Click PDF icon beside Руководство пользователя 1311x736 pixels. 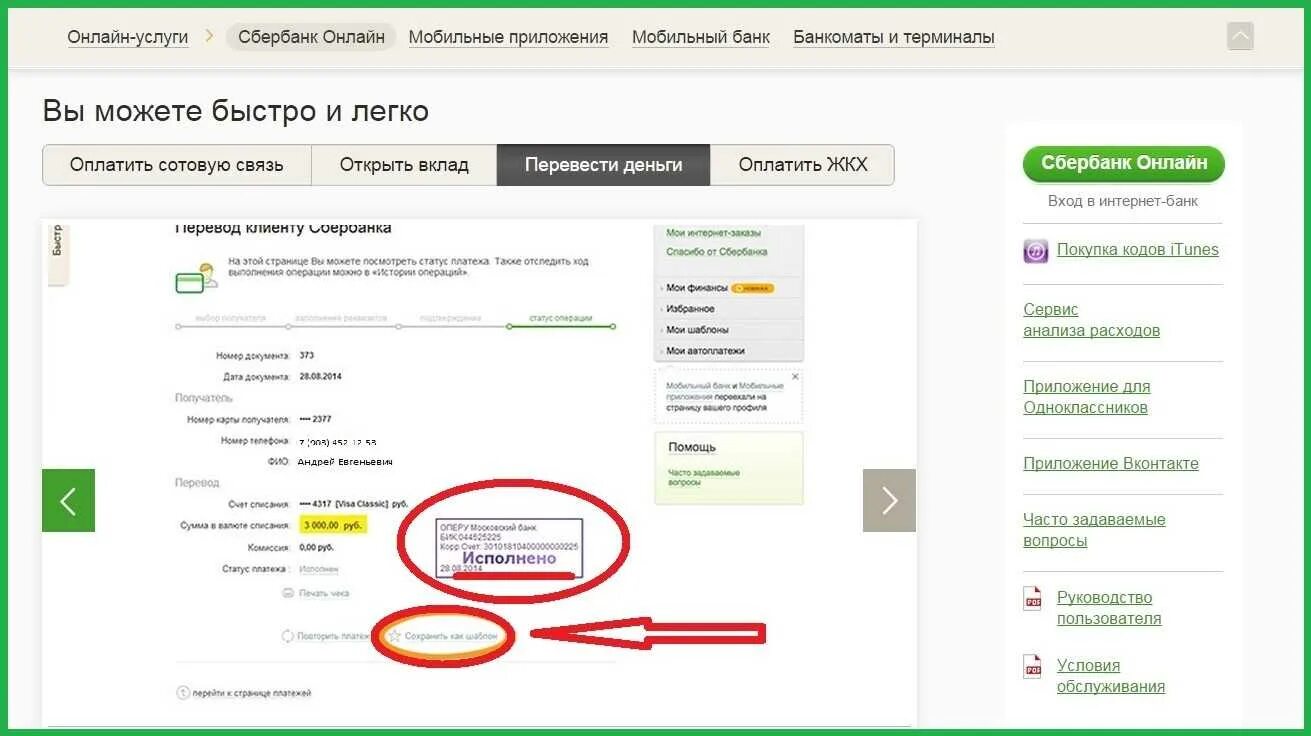[x=1033, y=598]
